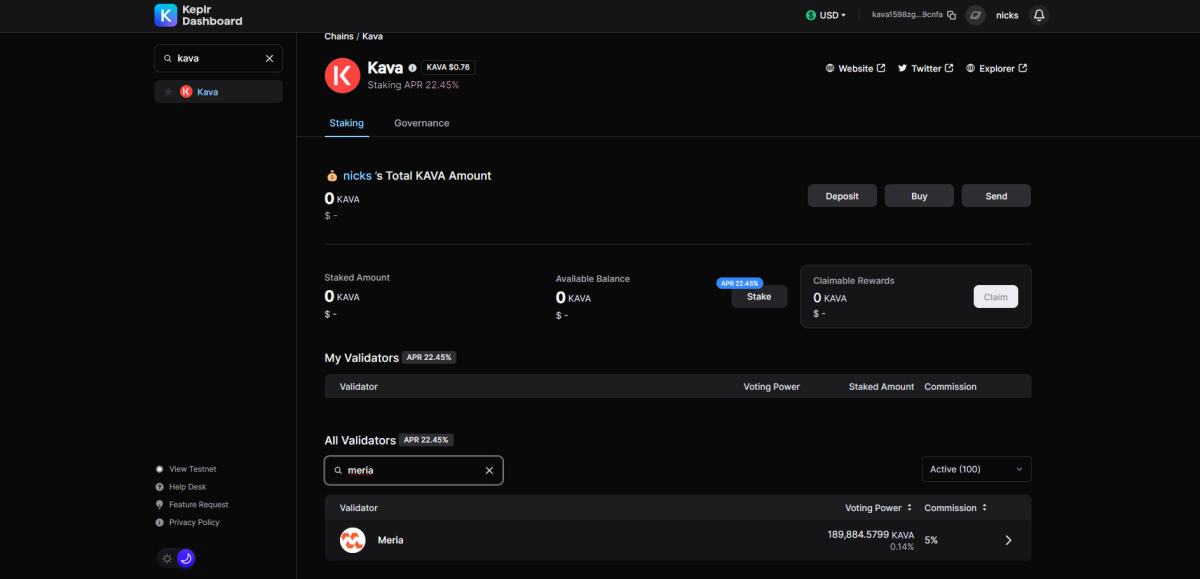The width and height of the screenshot is (1200, 579).
Task: Open the notifications bell
Action: pyautogui.click(x=1039, y=15)
